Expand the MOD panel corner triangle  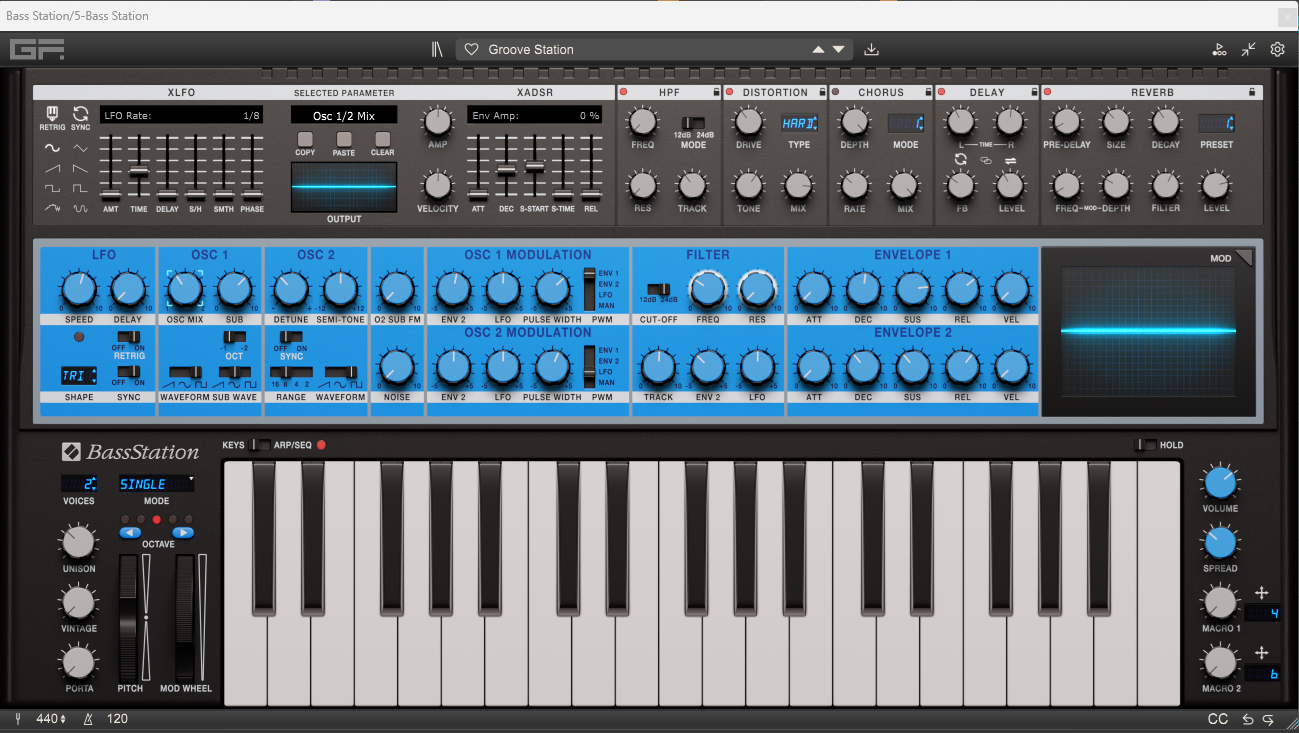(x=1243, y=257)
